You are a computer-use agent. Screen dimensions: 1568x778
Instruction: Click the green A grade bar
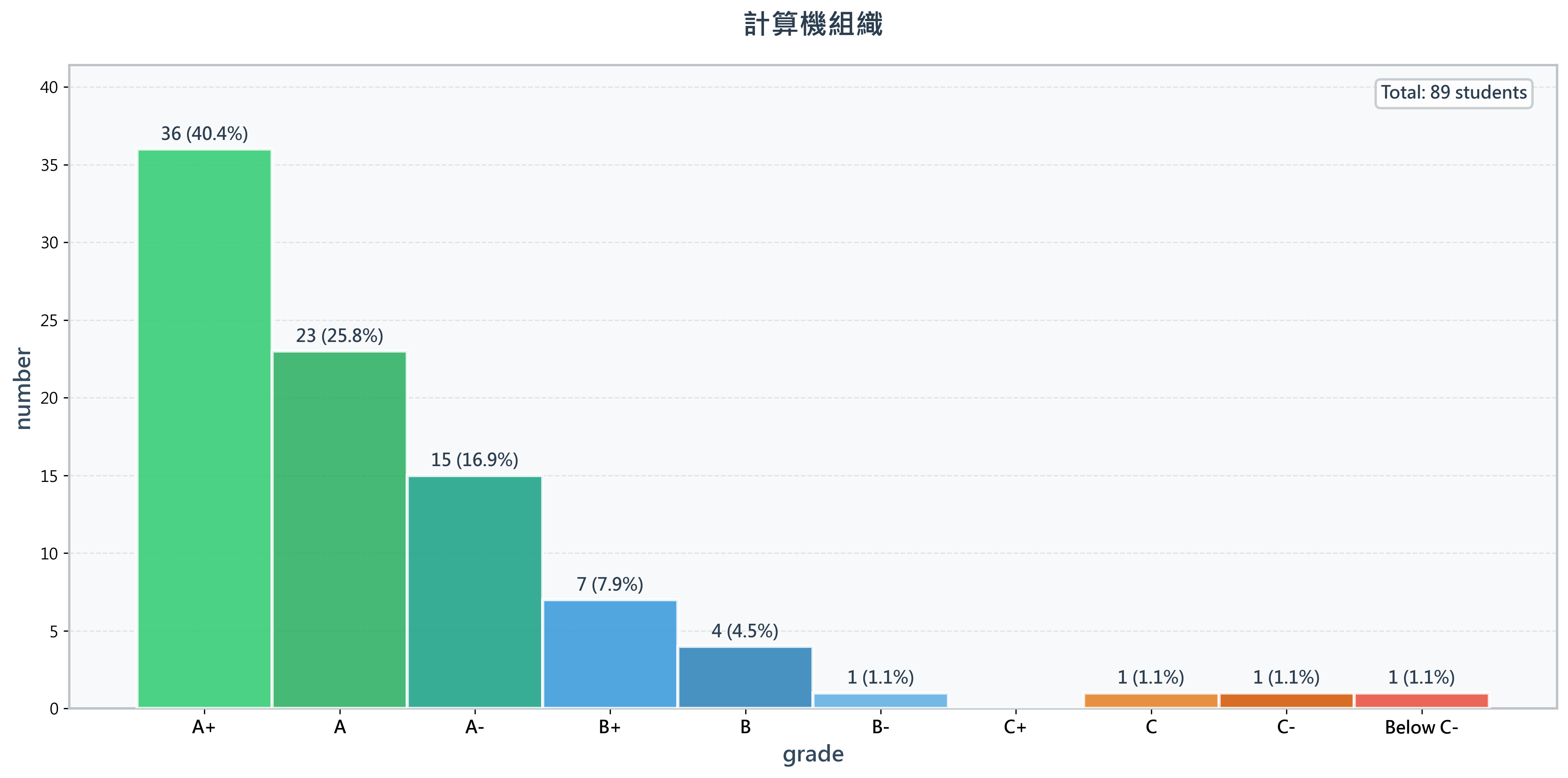pyautogui.click(x=339, y=529)
